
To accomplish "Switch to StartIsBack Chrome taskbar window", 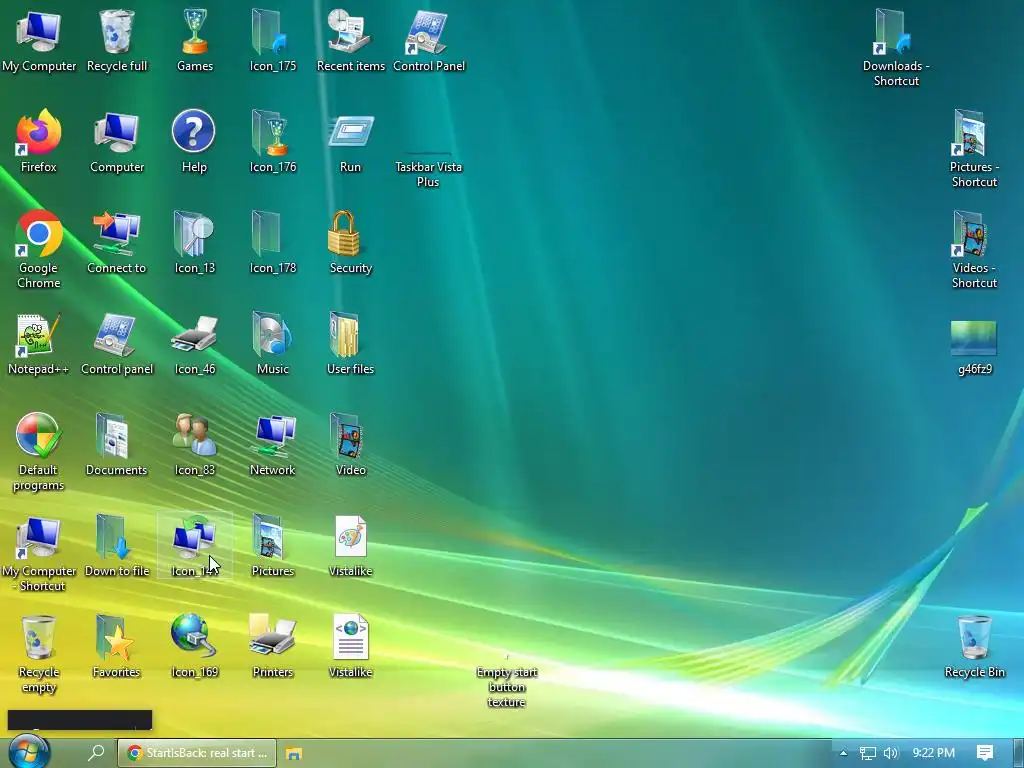I will click(x=197, y=753).
